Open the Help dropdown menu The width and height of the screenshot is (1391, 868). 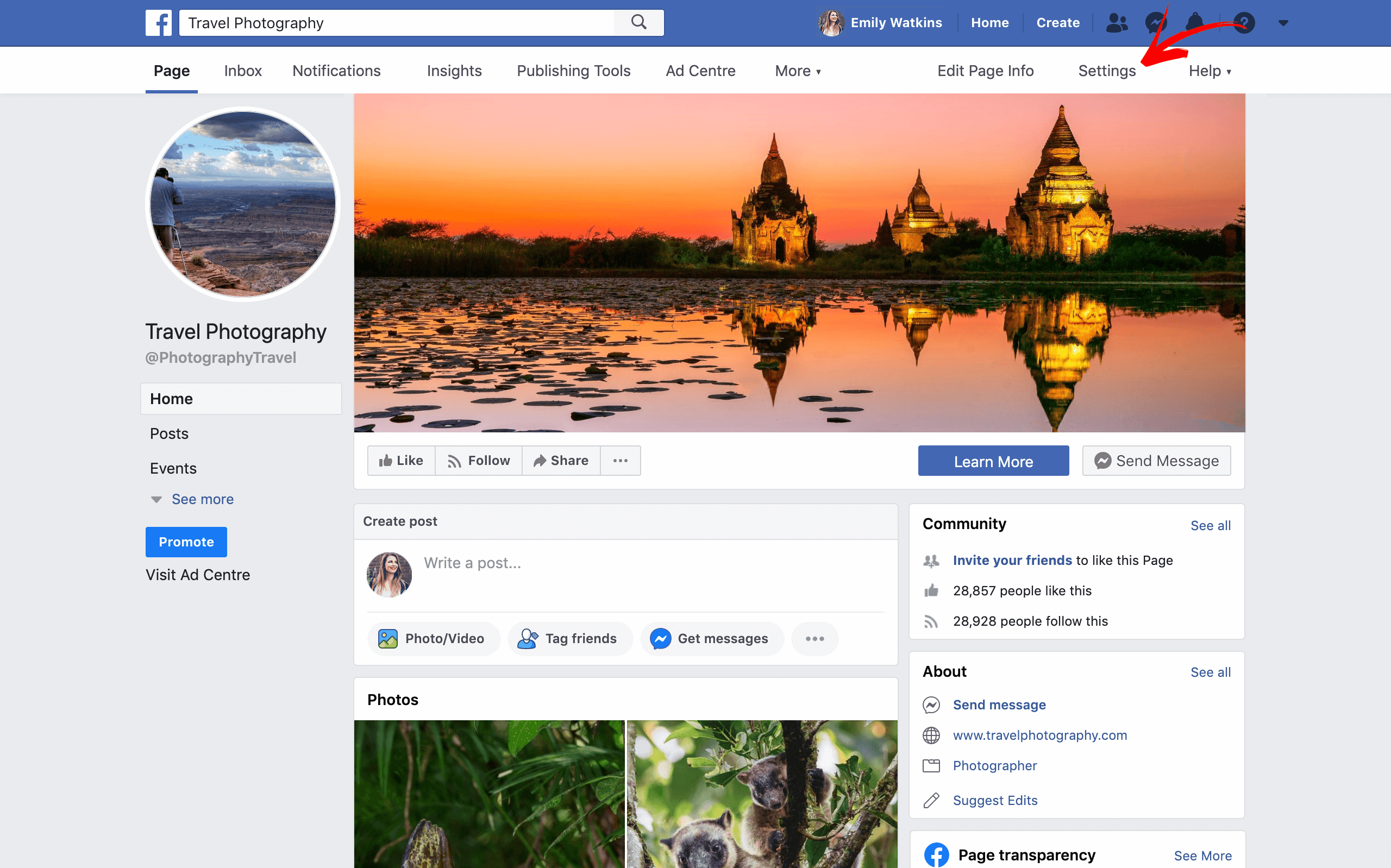[1210, 71]
